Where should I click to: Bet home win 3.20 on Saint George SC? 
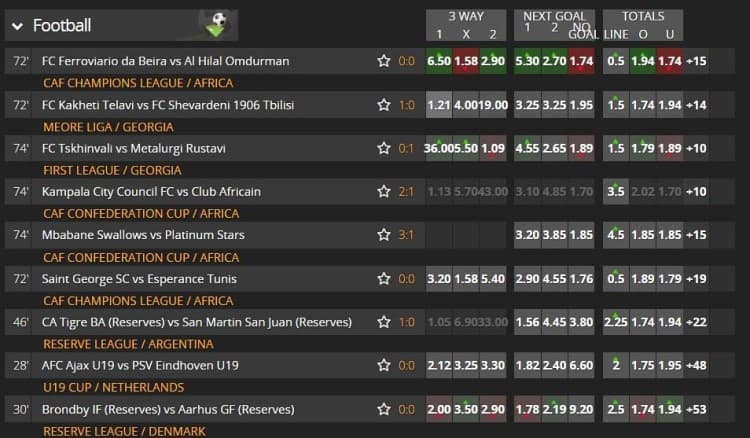(439, 279)
